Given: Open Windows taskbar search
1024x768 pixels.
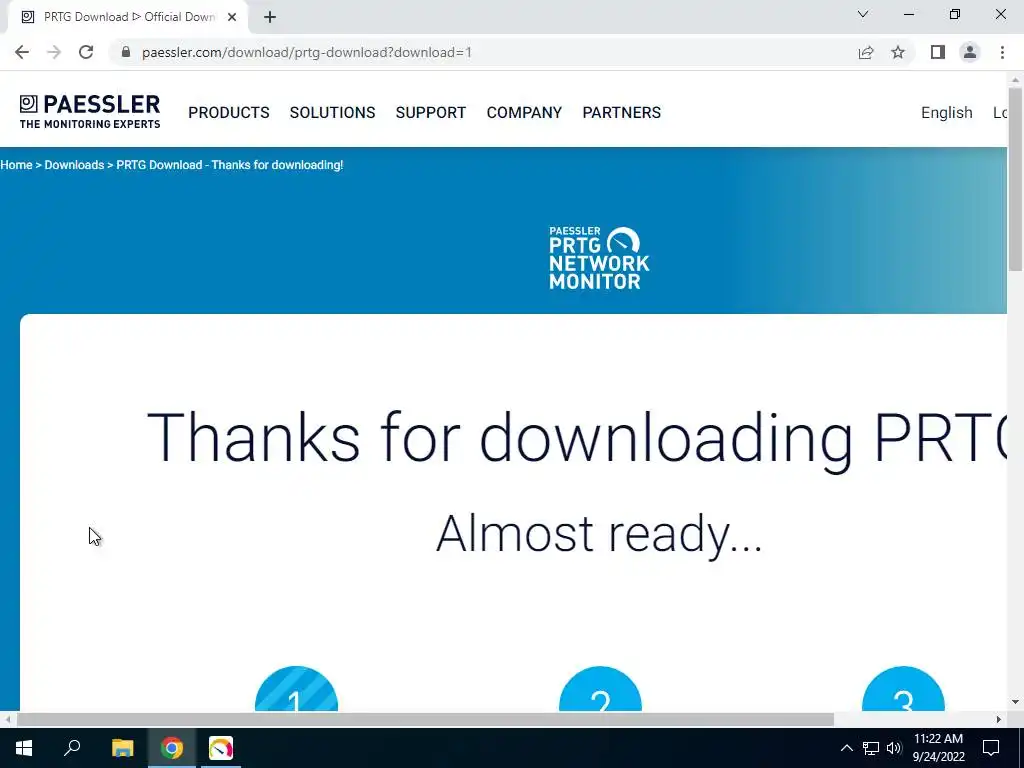Looking at the screenshot, I should coord(72,748).
